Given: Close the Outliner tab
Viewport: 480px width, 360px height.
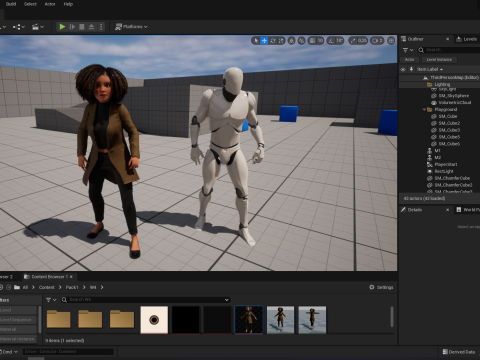Looking at the screenshot, I should point(448,39).
